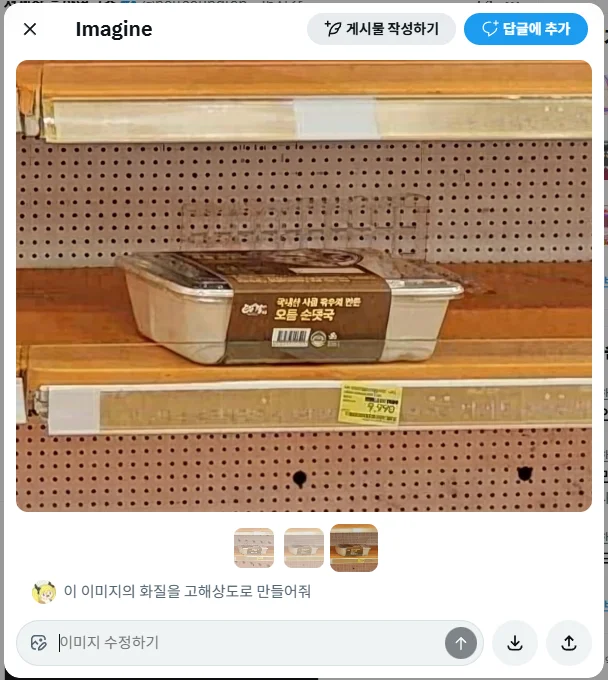608x680 pixels.
Task: Click the image edit icon in the input box
Action: [39, 643]
